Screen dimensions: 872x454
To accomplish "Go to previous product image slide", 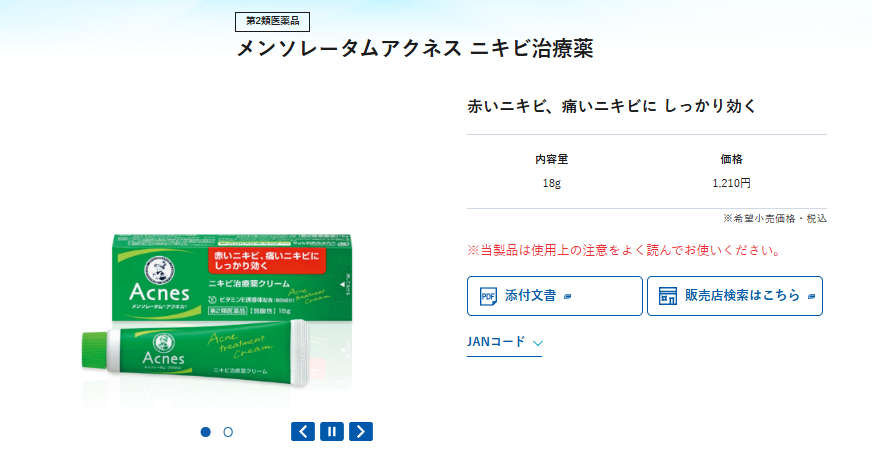I will click(x=303, y=431).
